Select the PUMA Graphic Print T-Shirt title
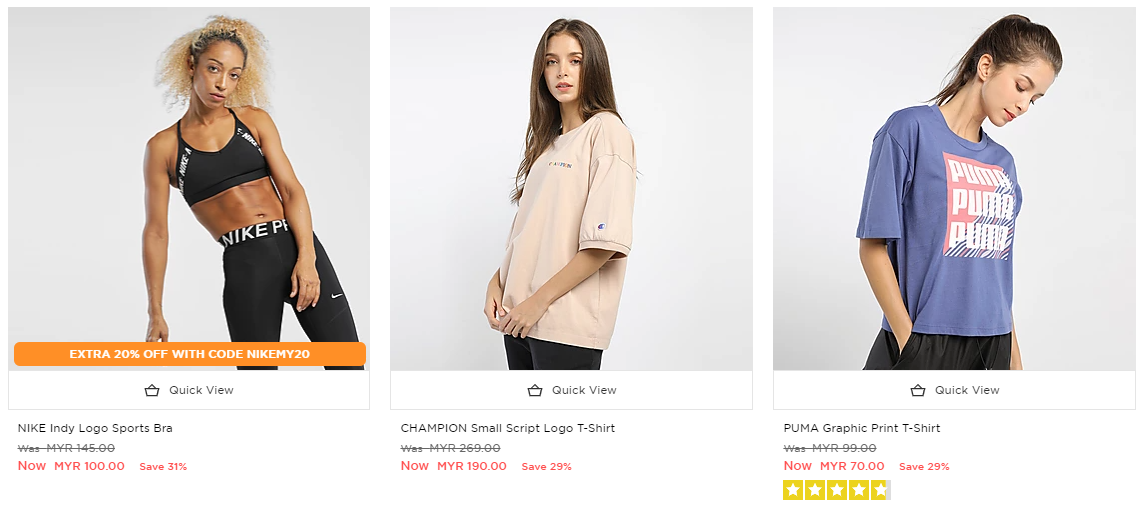The image size is (1144, 505). [x=862, y=428]
